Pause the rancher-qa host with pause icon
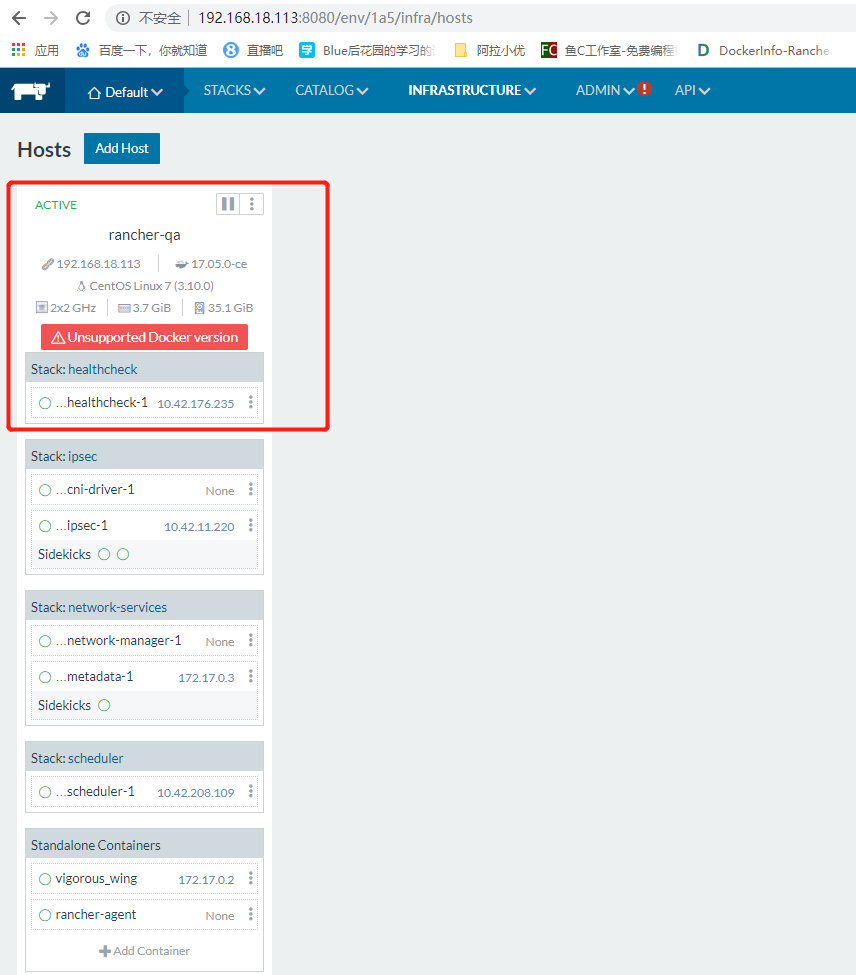 click(227, 204)
